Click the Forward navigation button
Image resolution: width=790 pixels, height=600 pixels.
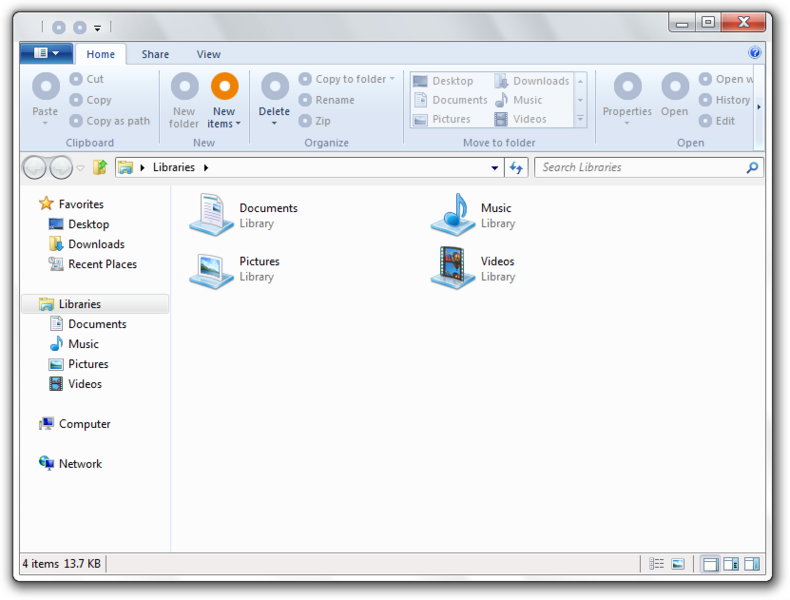(x=61, y=167)
